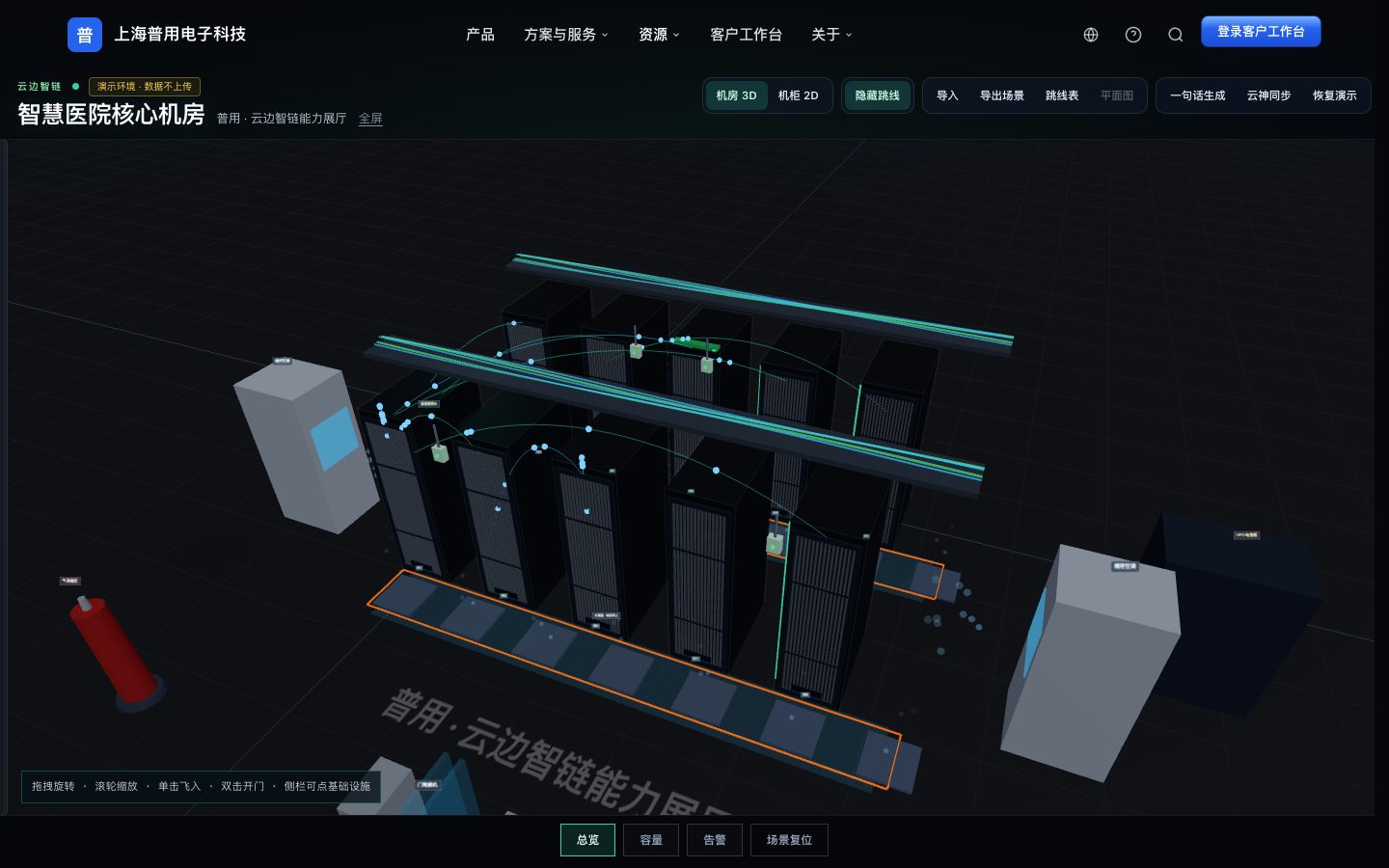Image resolution: width=1389 pixels, height=868 pixels.
Task: Click the blue 普 company logo icon
Action: [85, 35]
